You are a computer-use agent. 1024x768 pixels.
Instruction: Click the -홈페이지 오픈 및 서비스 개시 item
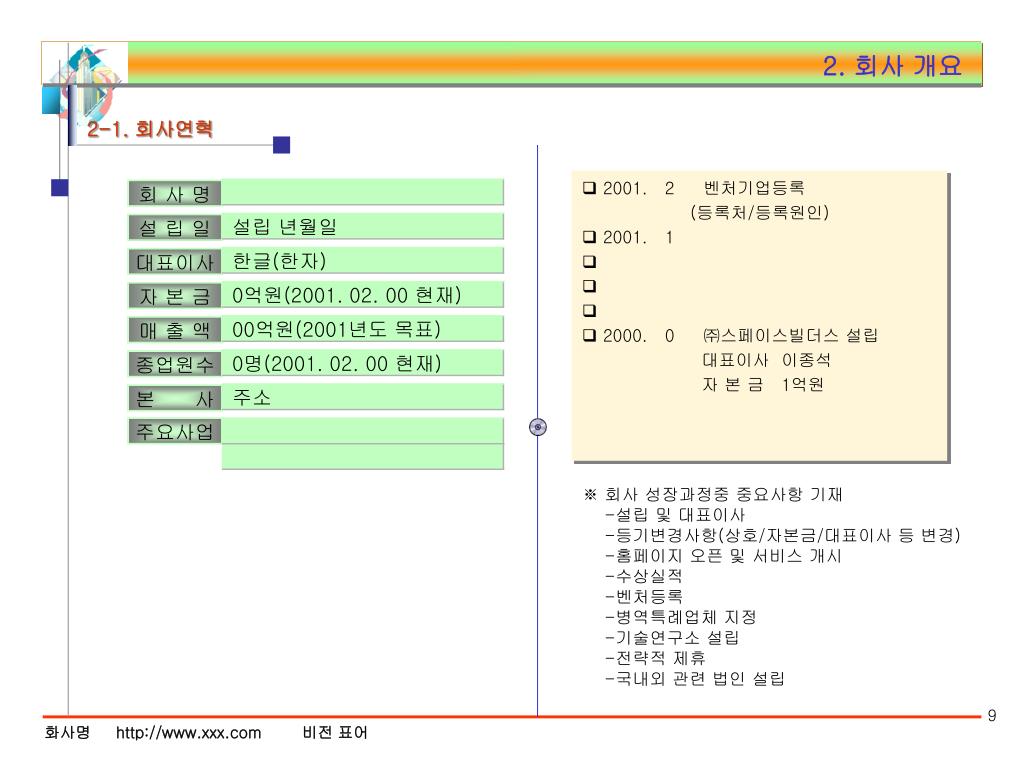click(724, 556)
